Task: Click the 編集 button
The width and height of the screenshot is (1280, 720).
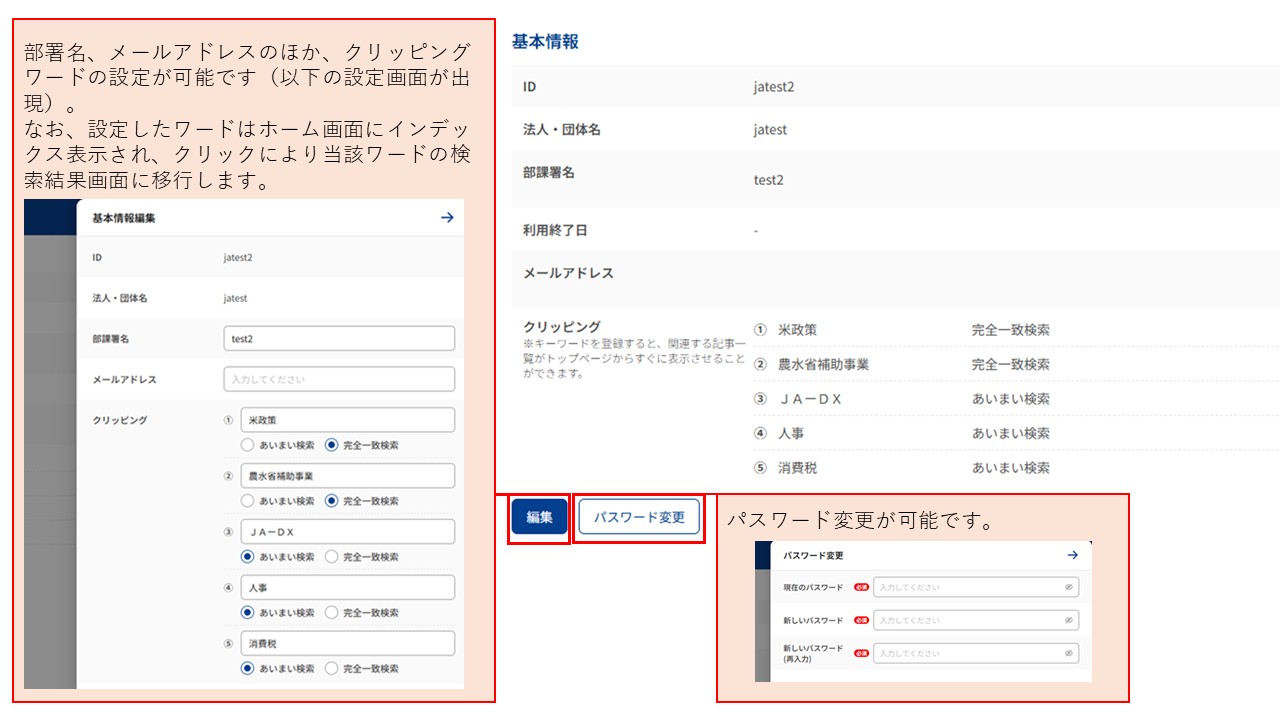Action: click(x=539, y=517)
